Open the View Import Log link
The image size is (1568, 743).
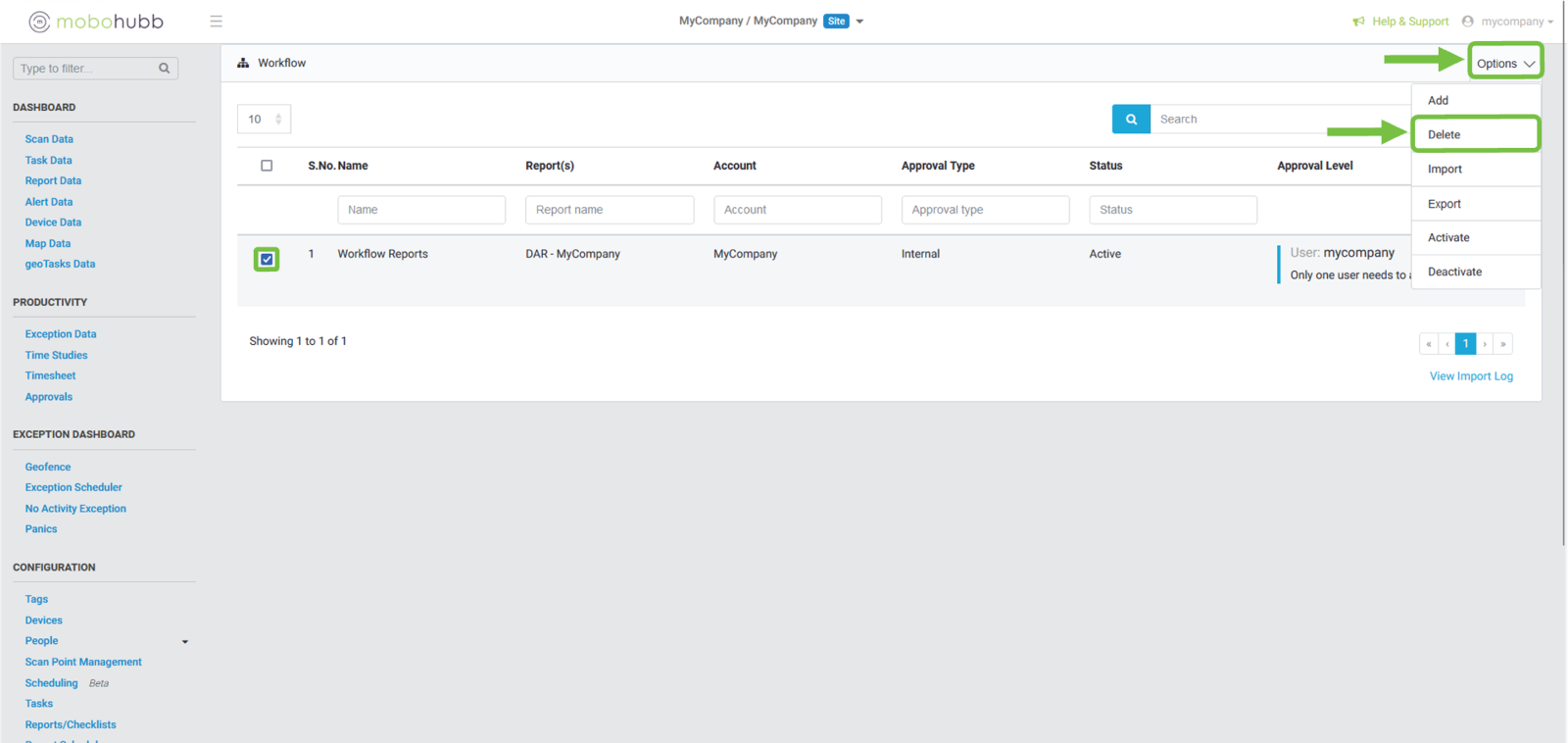[x=1470, y=376]
